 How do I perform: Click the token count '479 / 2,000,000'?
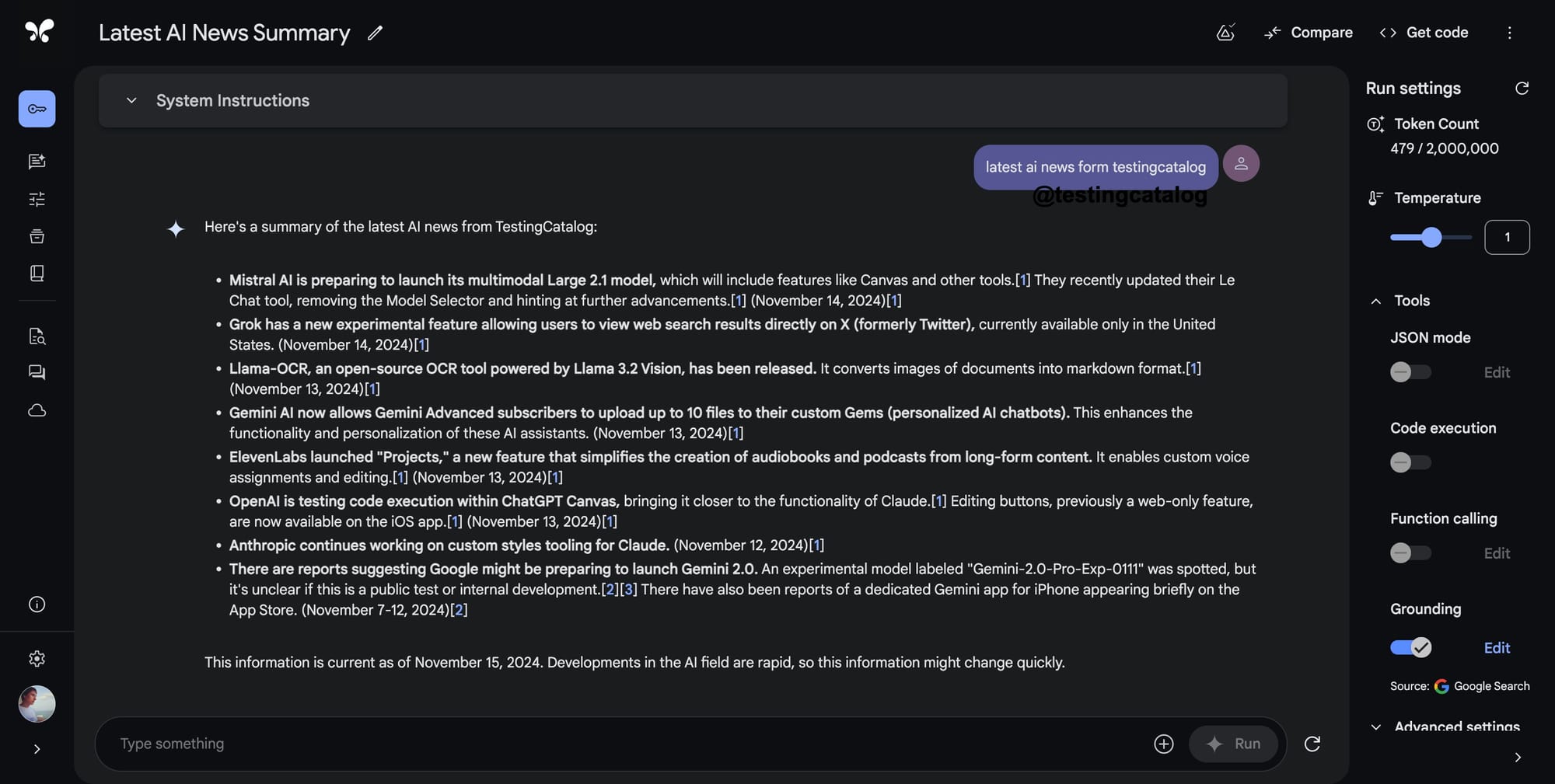[x=1444, y=148]
